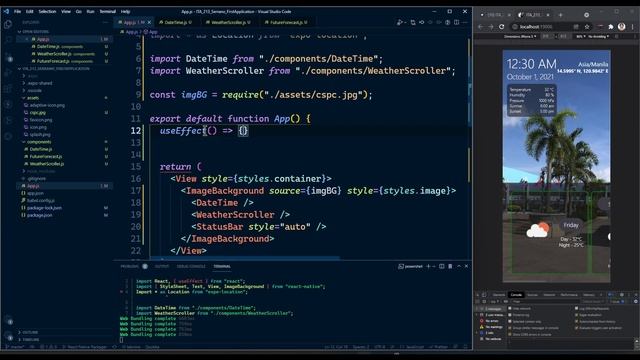
Task: Open a new Chrome tab
Action: [x=560, y=15]
